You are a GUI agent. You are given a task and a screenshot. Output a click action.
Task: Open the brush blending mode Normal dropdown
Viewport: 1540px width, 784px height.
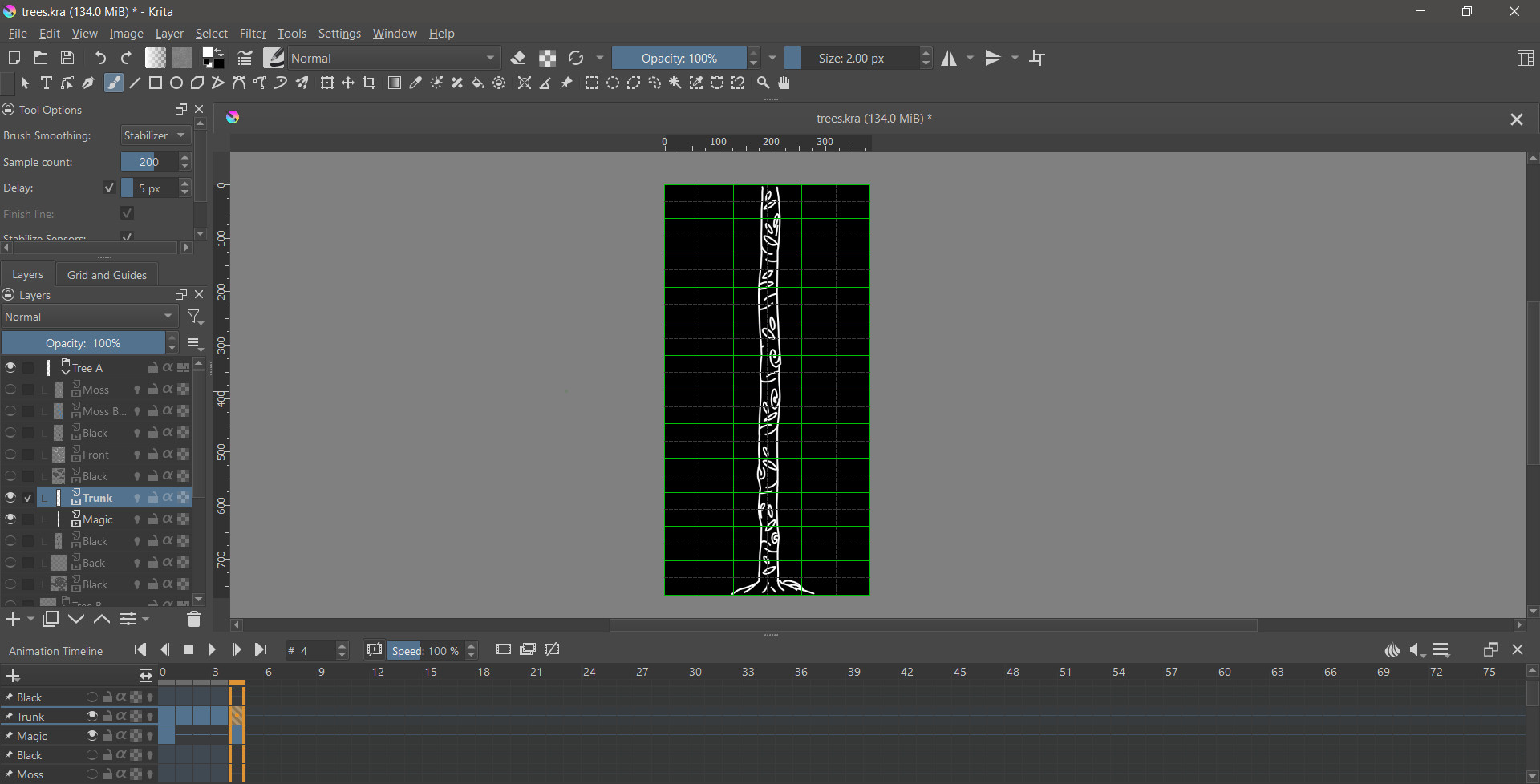tap(394, 58)
